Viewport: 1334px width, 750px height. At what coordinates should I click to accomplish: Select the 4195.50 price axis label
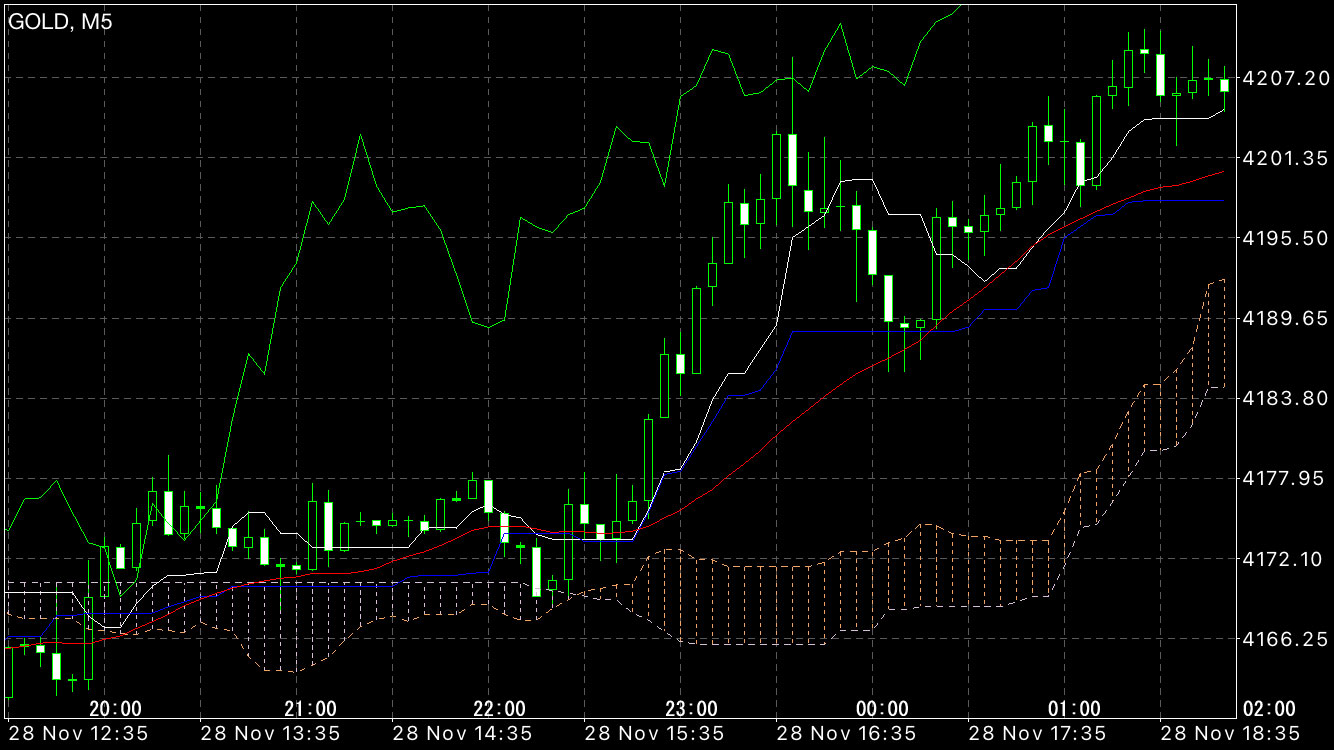click(x=1284, y=238)
